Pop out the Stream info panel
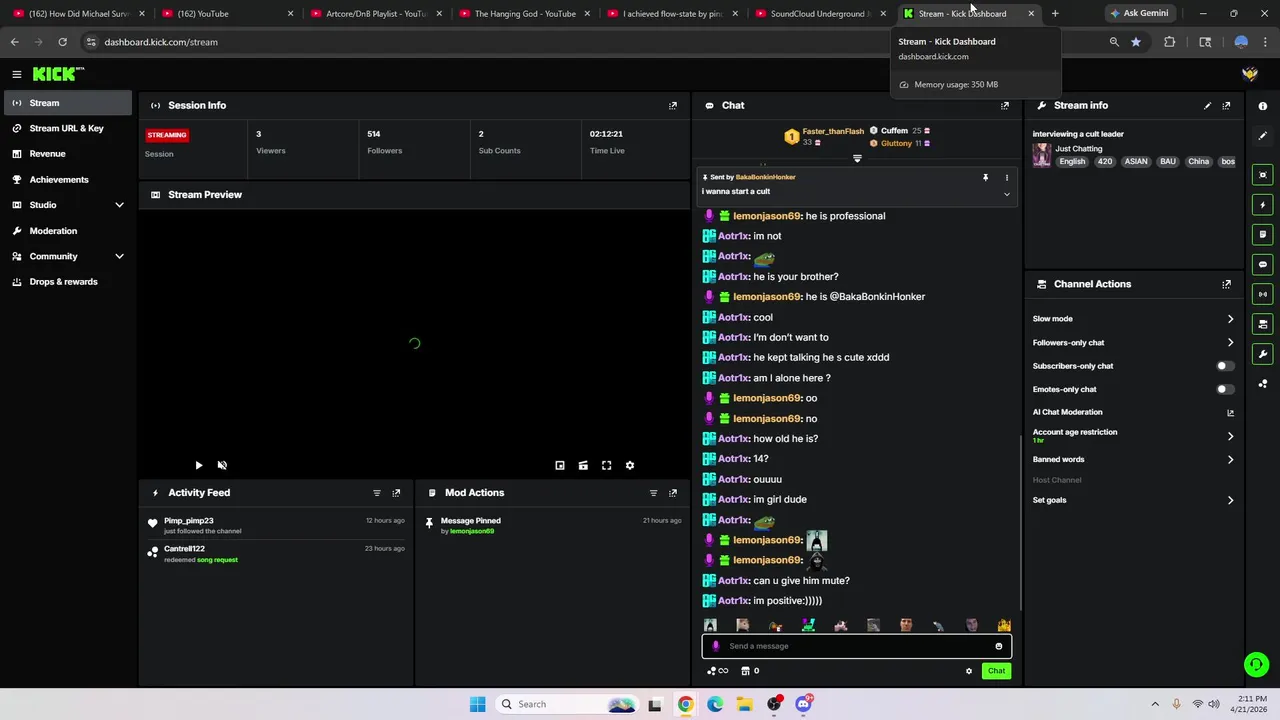The image size is (1280, 720). [x=1227, y=105]
